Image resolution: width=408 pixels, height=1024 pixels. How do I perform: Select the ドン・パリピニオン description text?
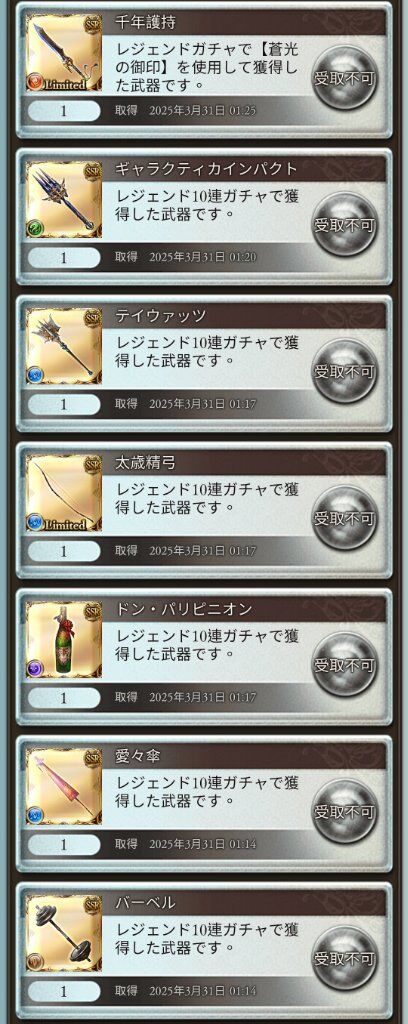click(x=208, y=644)
